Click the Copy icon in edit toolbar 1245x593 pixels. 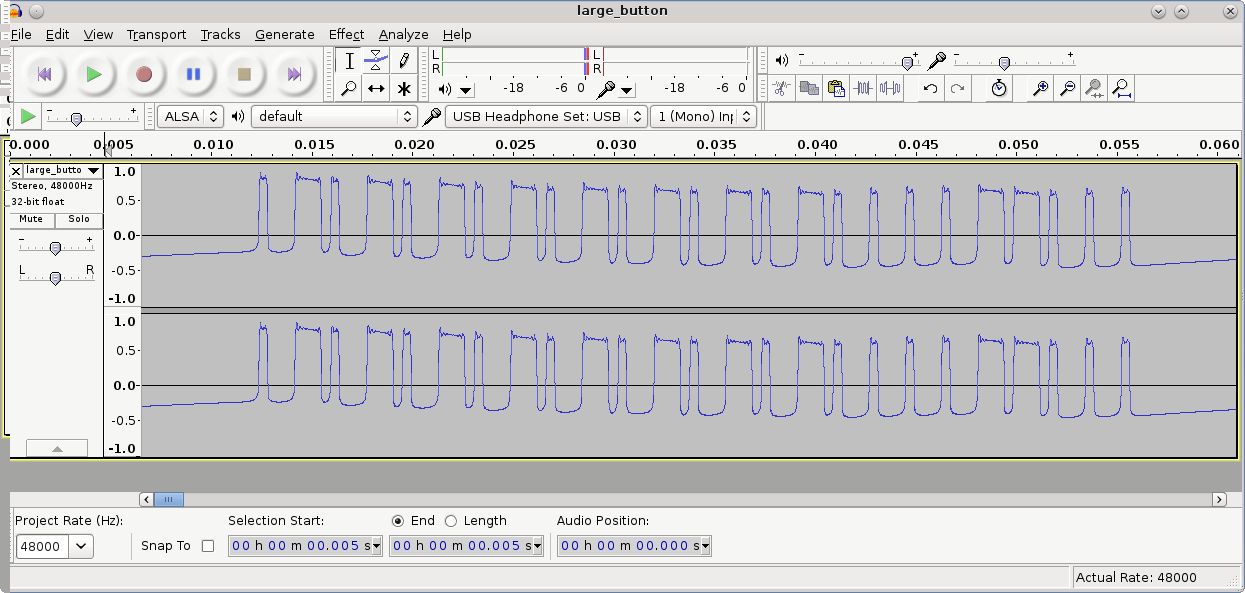(x=809, y=88)
